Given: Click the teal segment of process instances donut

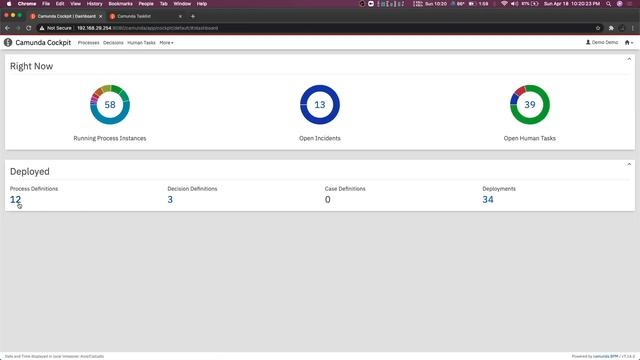Looking at the screenshot, I should (109, 120).
